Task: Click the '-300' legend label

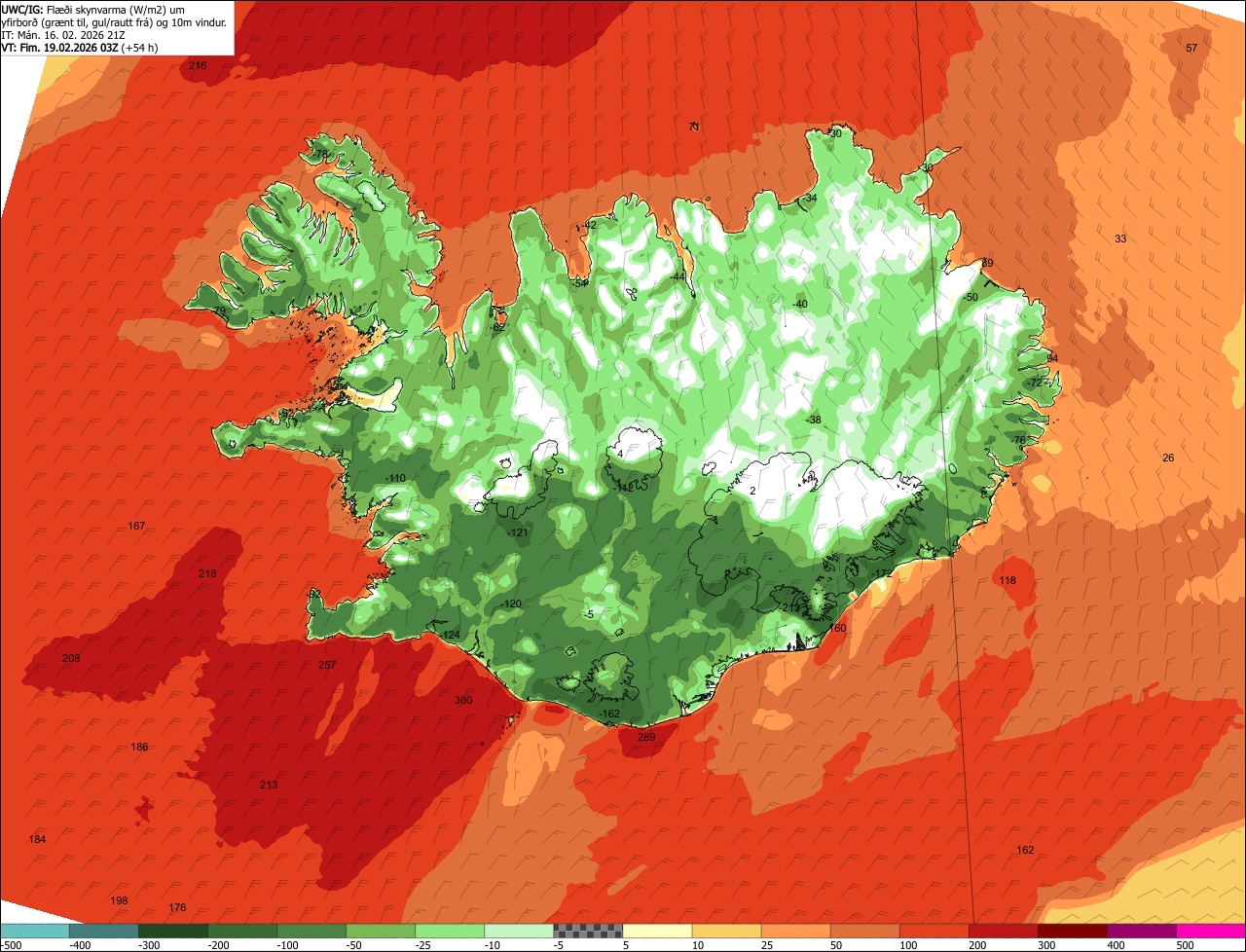Action: pyautogui.click(x=150, y=945)
